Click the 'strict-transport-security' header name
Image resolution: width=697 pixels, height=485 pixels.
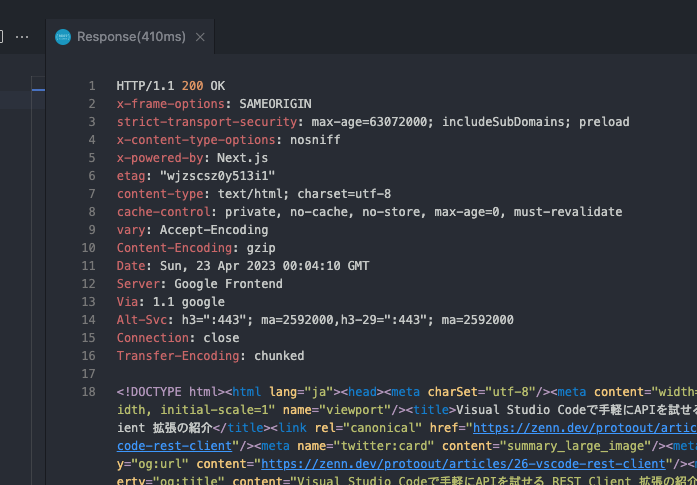coord(207,122)
